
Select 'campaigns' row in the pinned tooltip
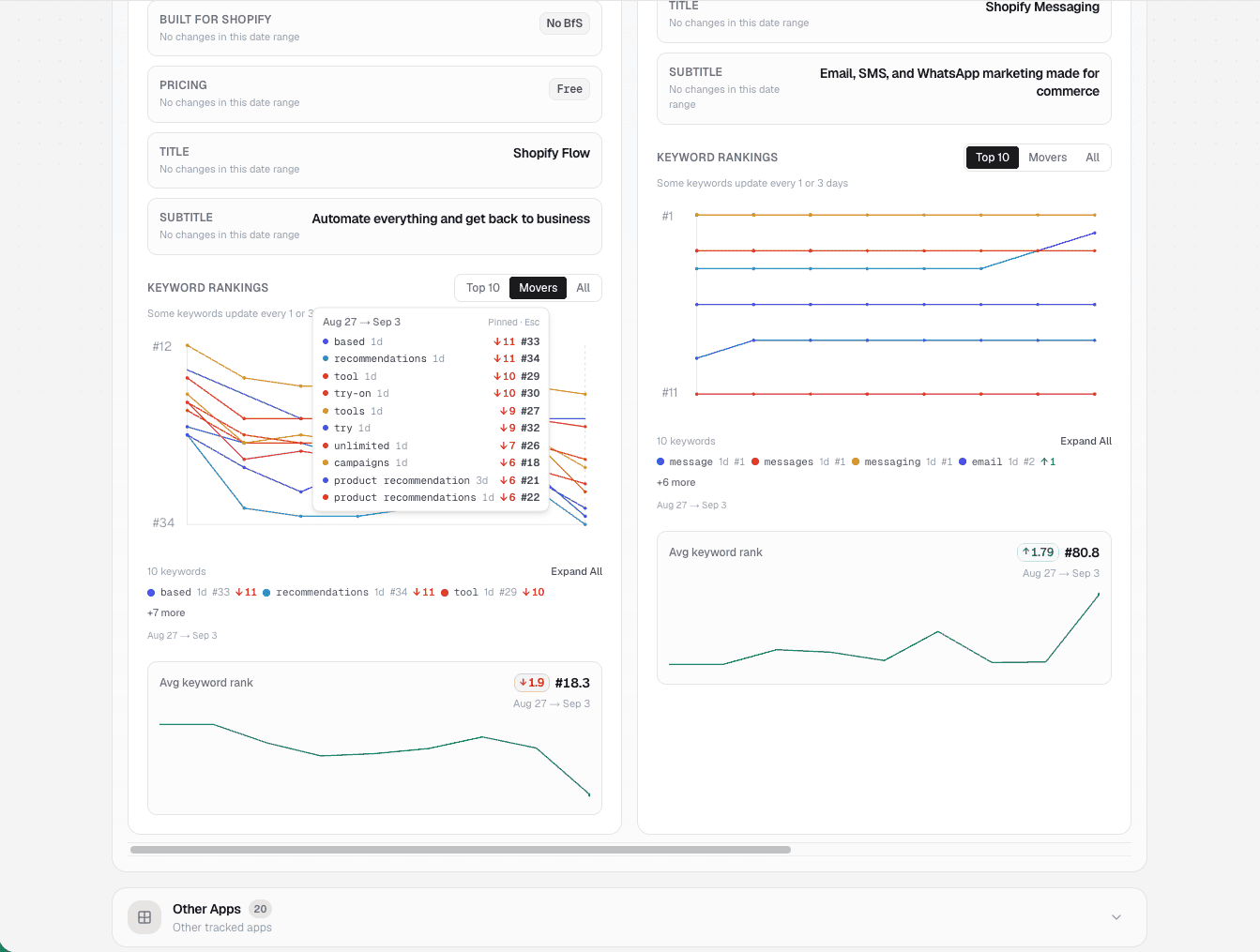click(x=431, y=463)
